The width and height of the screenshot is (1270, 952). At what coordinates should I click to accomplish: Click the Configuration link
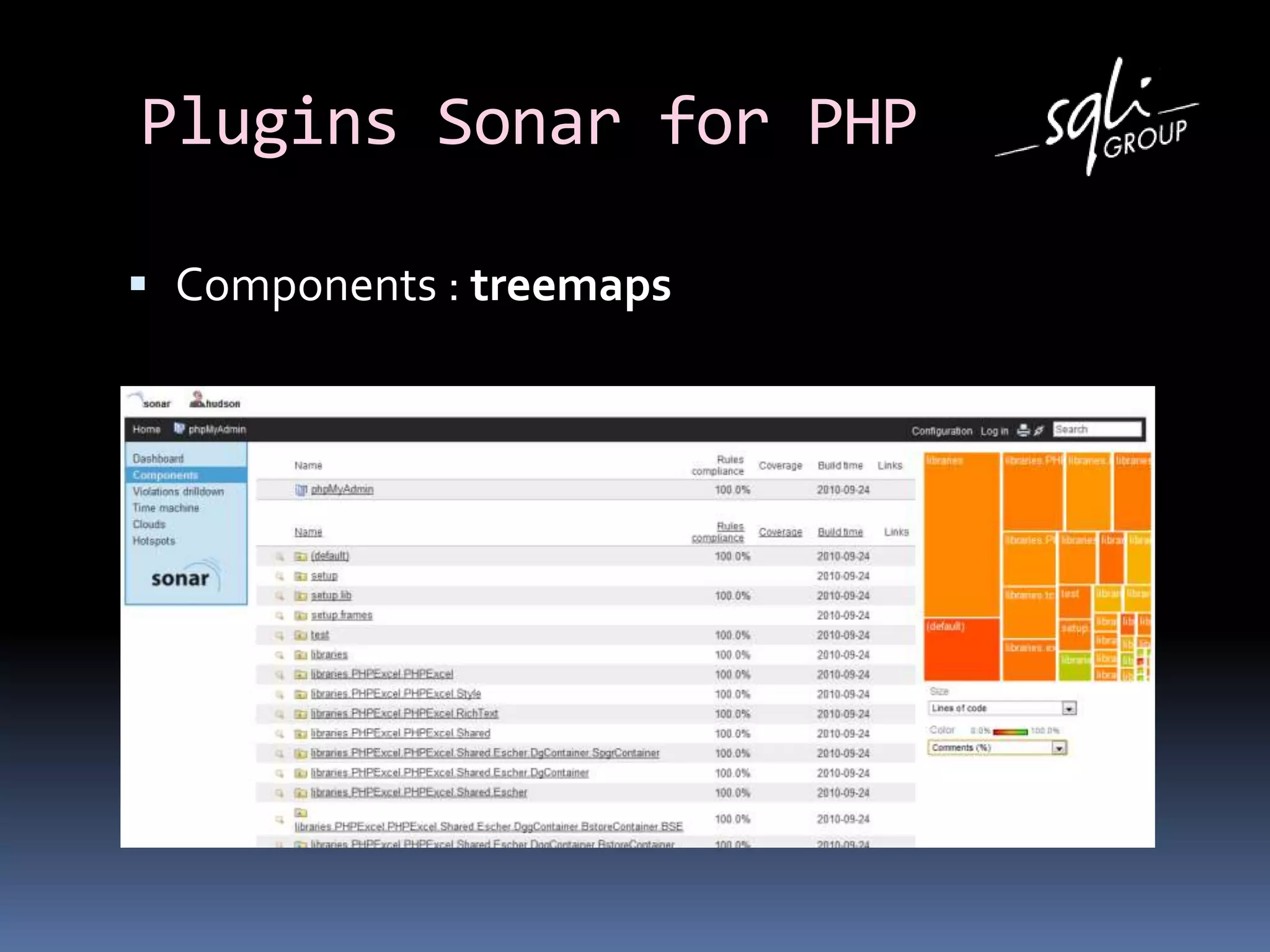[x=941, y=431]
